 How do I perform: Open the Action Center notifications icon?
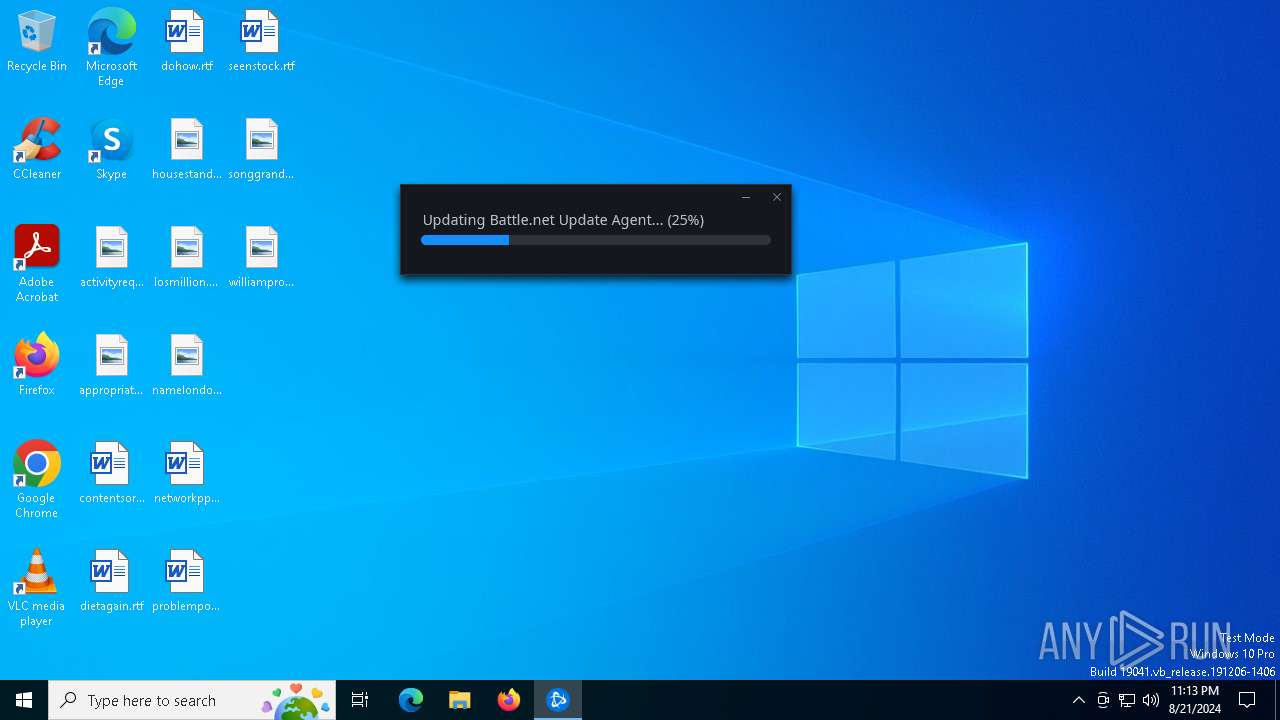point(1248,700)
